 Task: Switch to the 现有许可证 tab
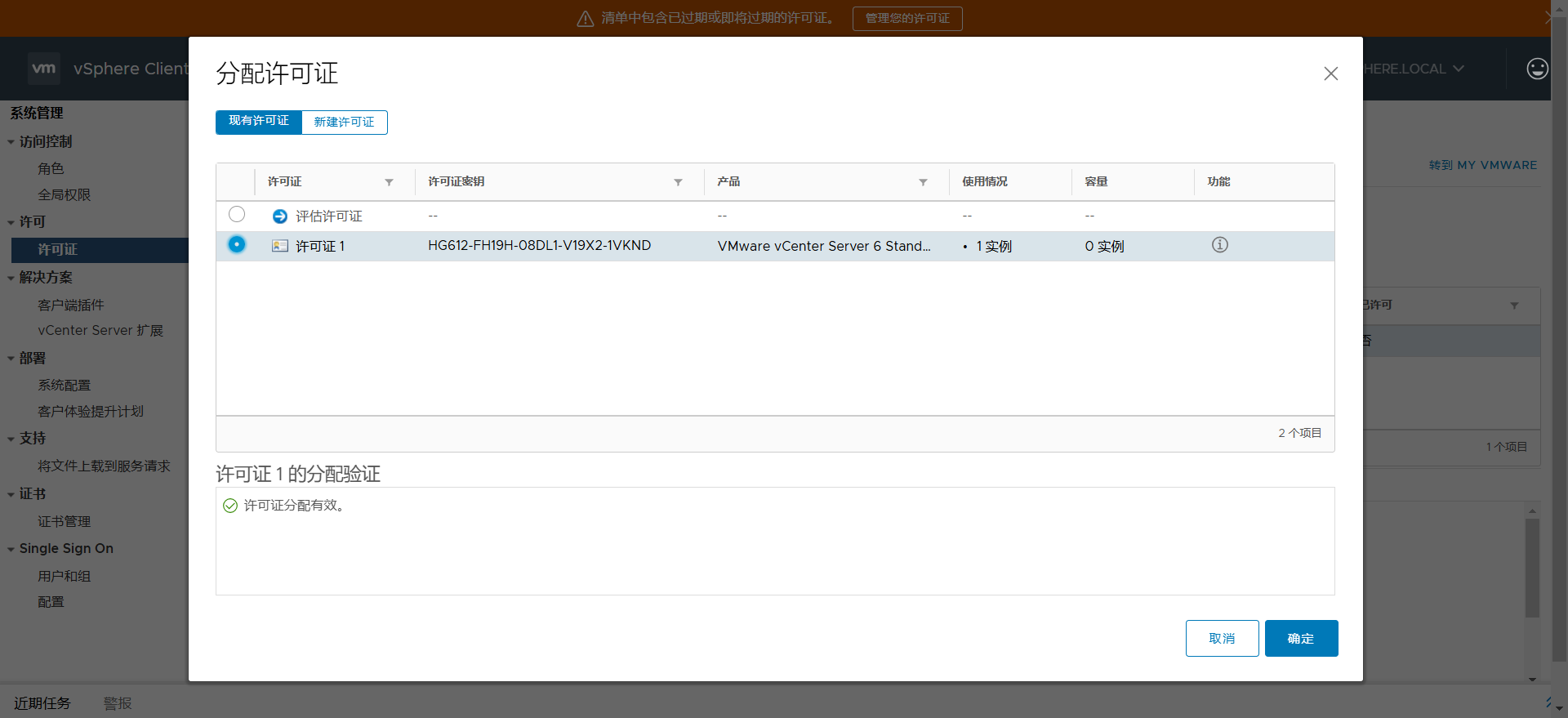259,122
